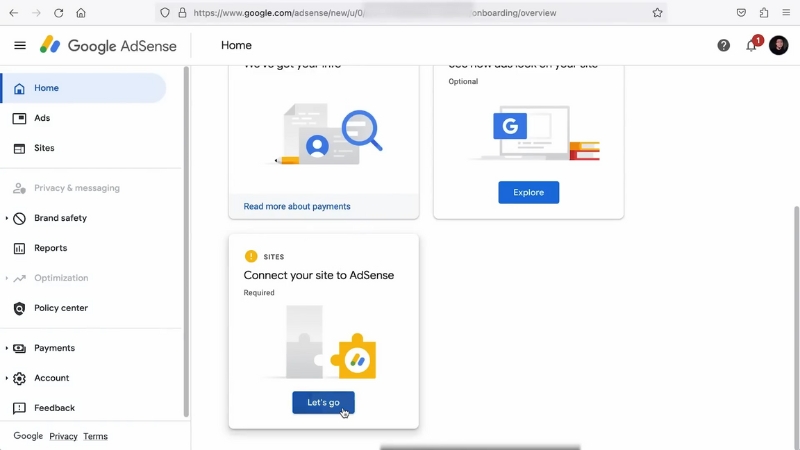Click the Google footer text
800x450 pixels.
[x=28, y=436]
